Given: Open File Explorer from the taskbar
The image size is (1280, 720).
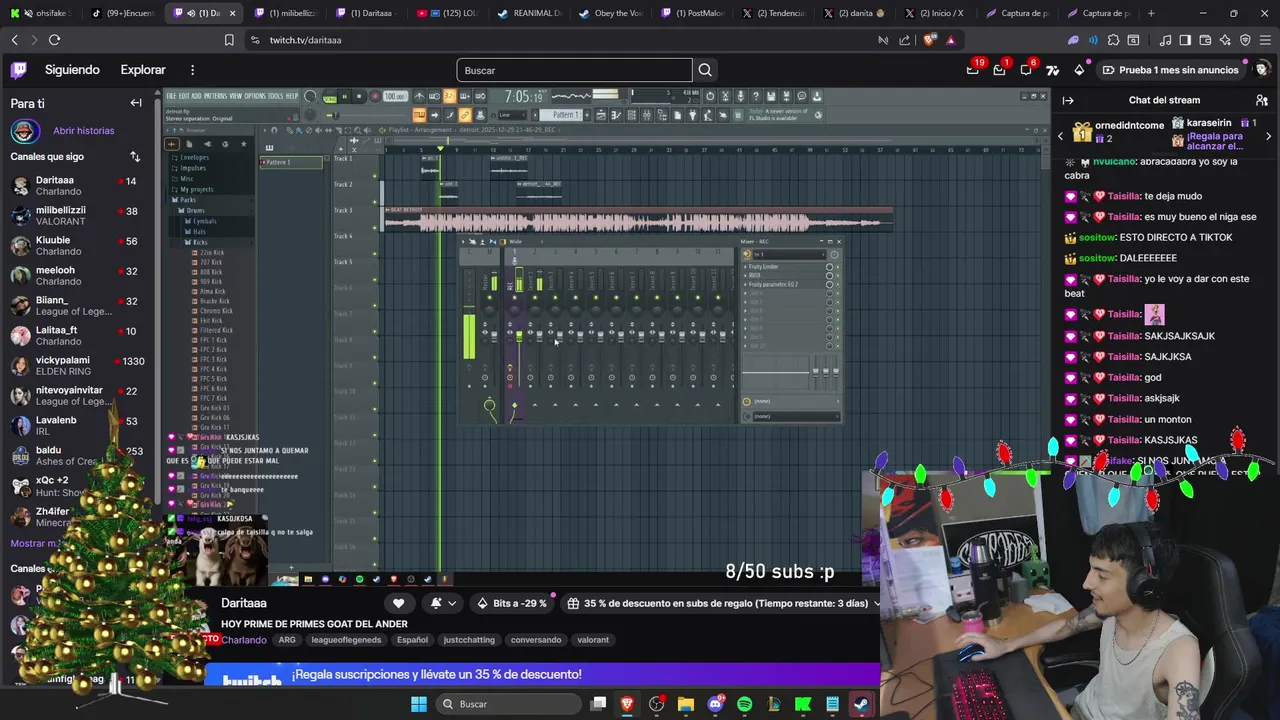Looking at the screenshot, I should point(686,704).
